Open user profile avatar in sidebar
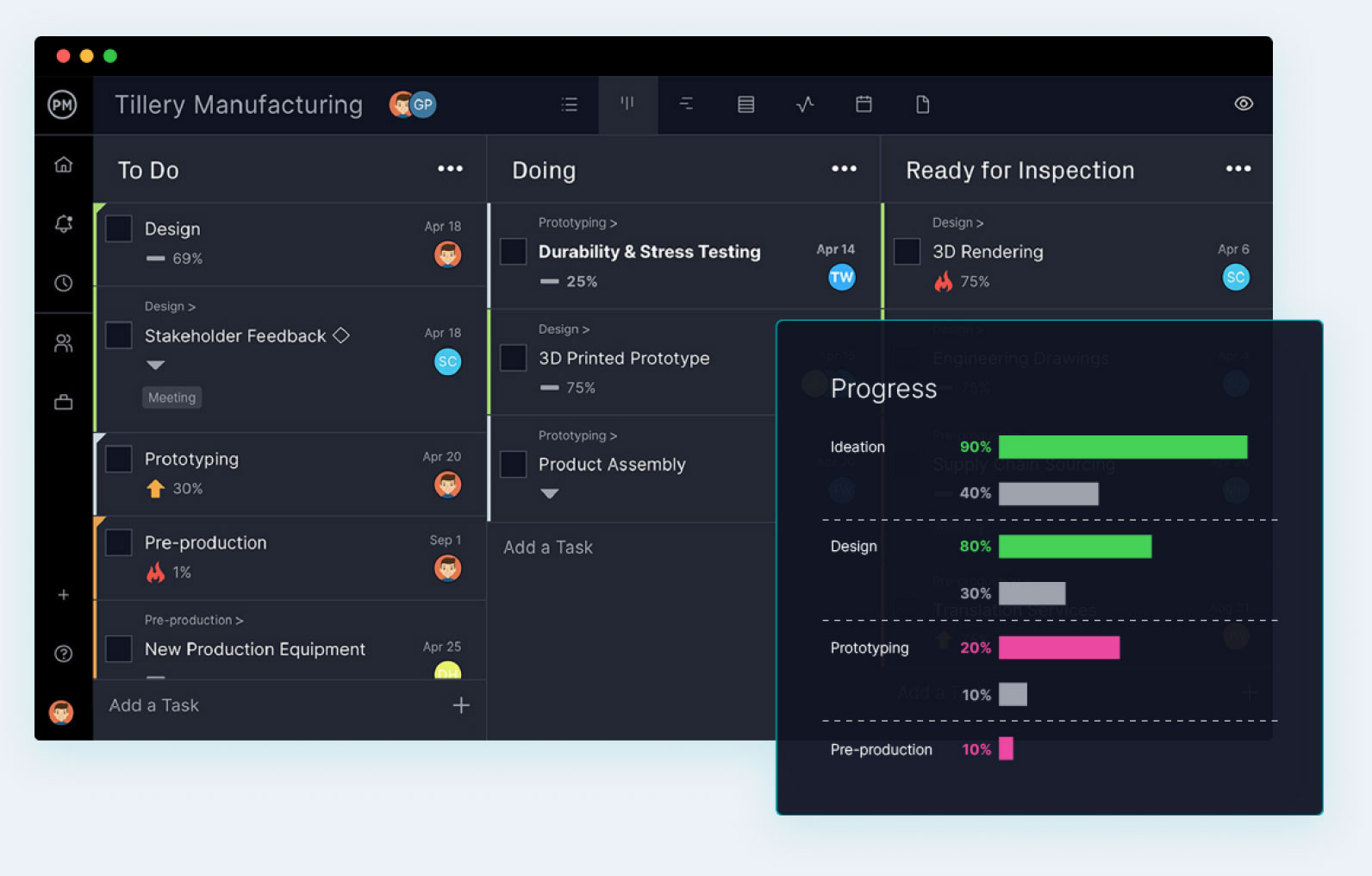Screen dimensions: 1372x876 (x=61, y=712)
